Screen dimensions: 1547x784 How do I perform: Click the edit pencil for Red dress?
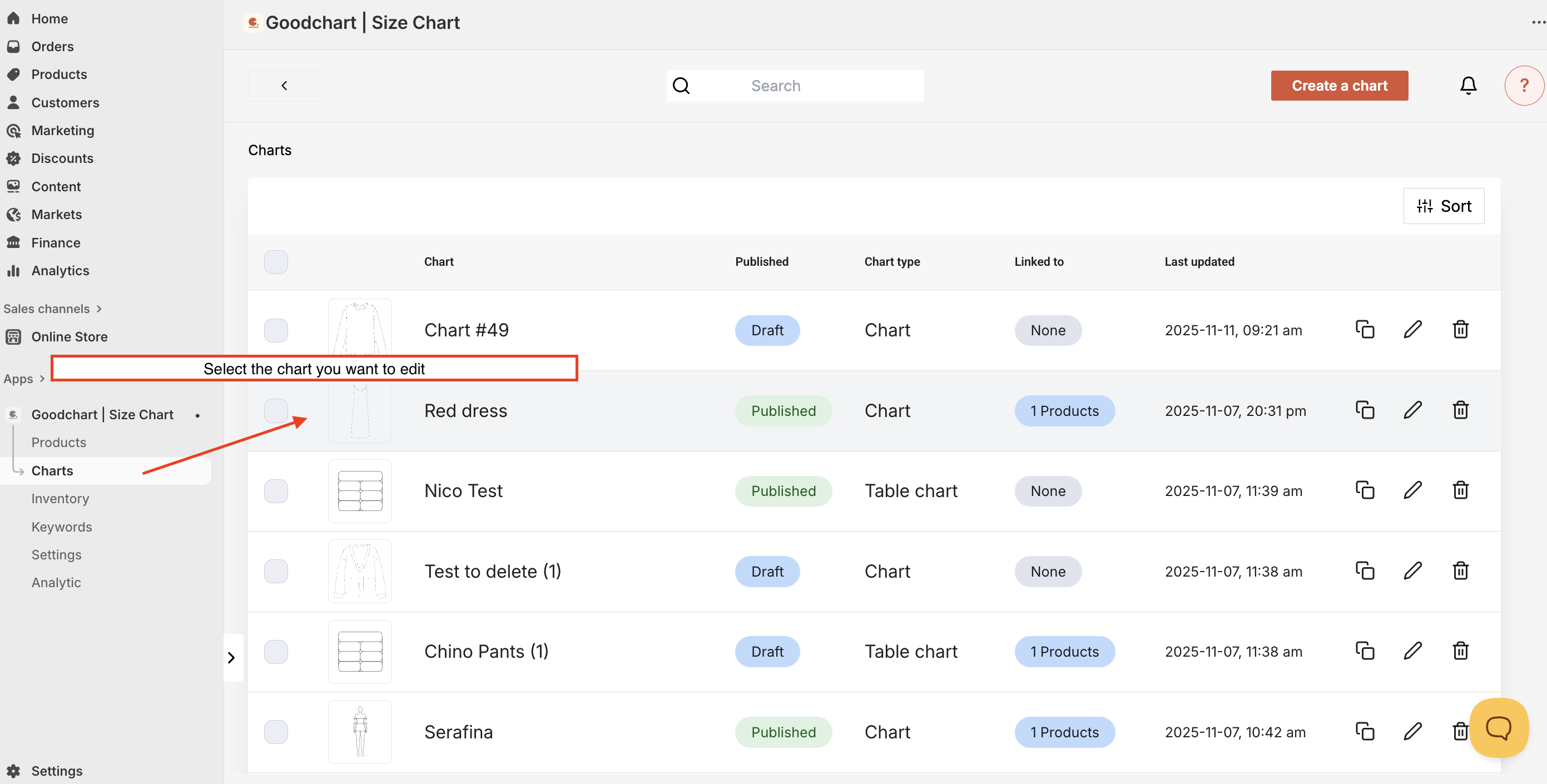(1412, 410)
